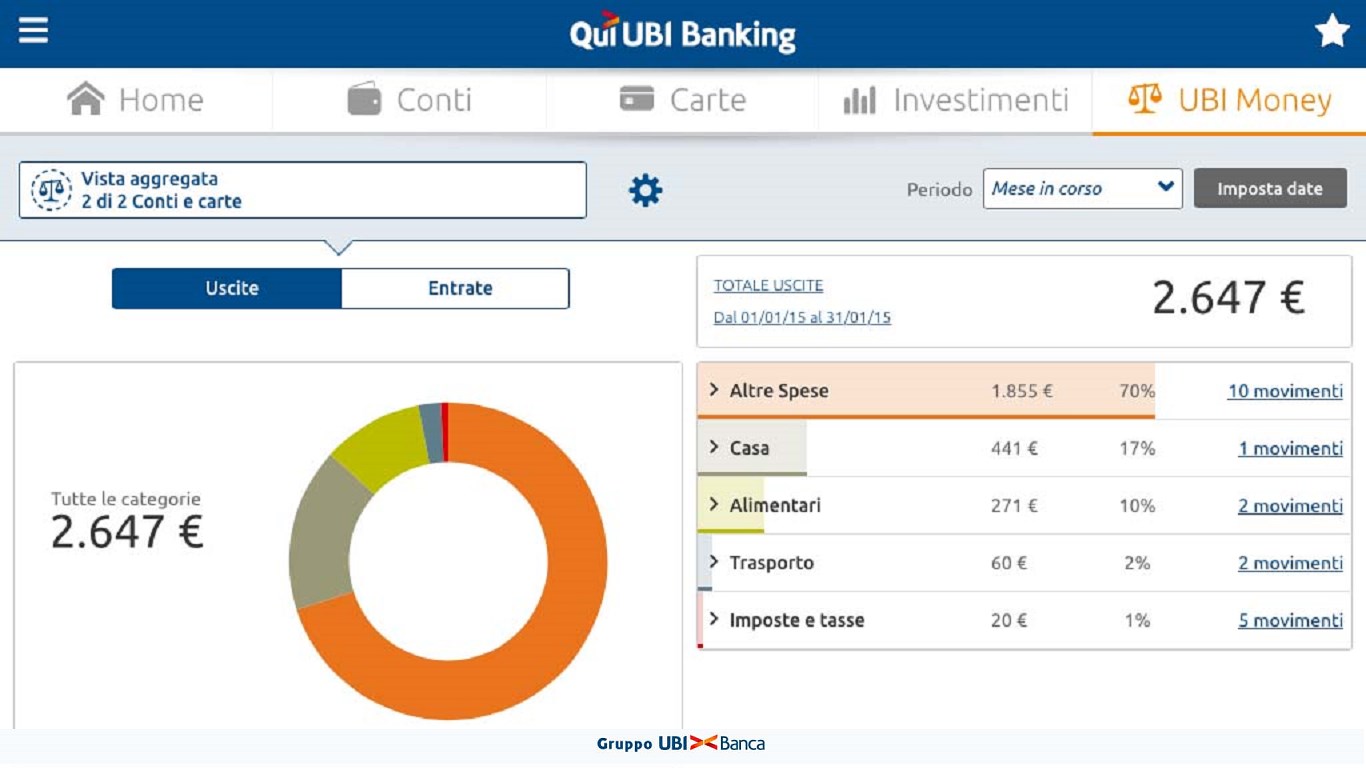Tap the star favorites icon

pyautogui.click(x=1332, y=31)
